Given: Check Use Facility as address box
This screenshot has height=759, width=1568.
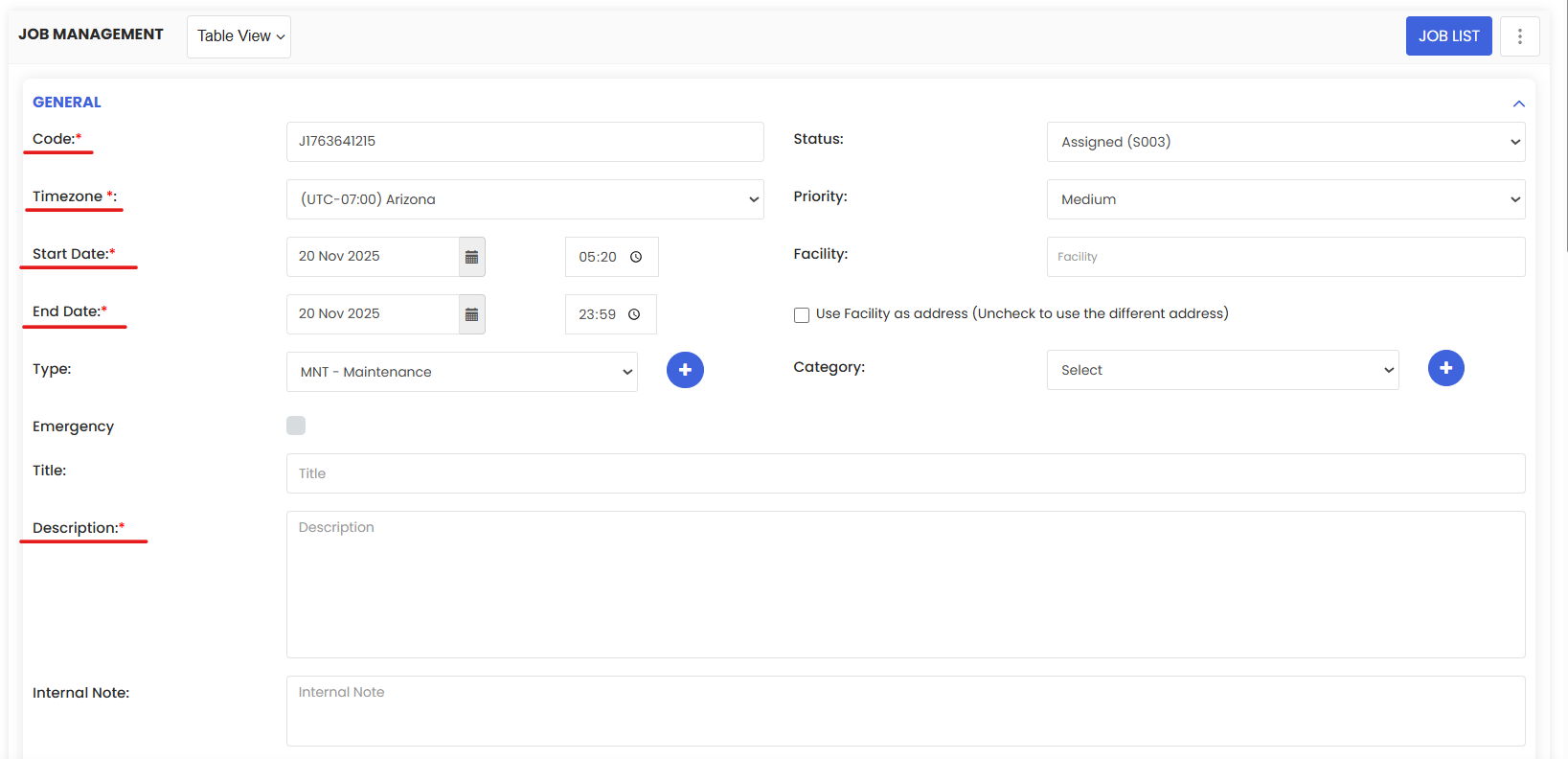Looking at the screenshot, I should click(x=802, y=315).
